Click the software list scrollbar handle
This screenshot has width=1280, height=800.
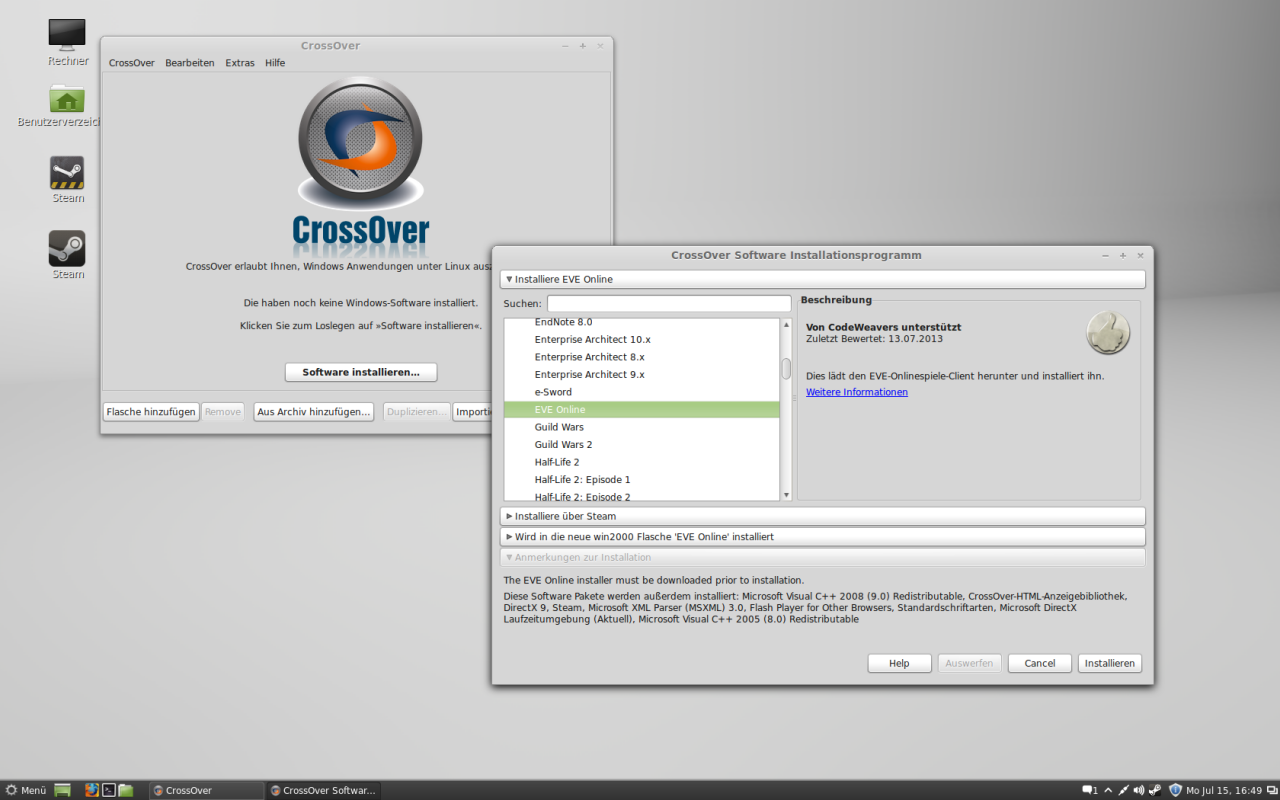786,368
